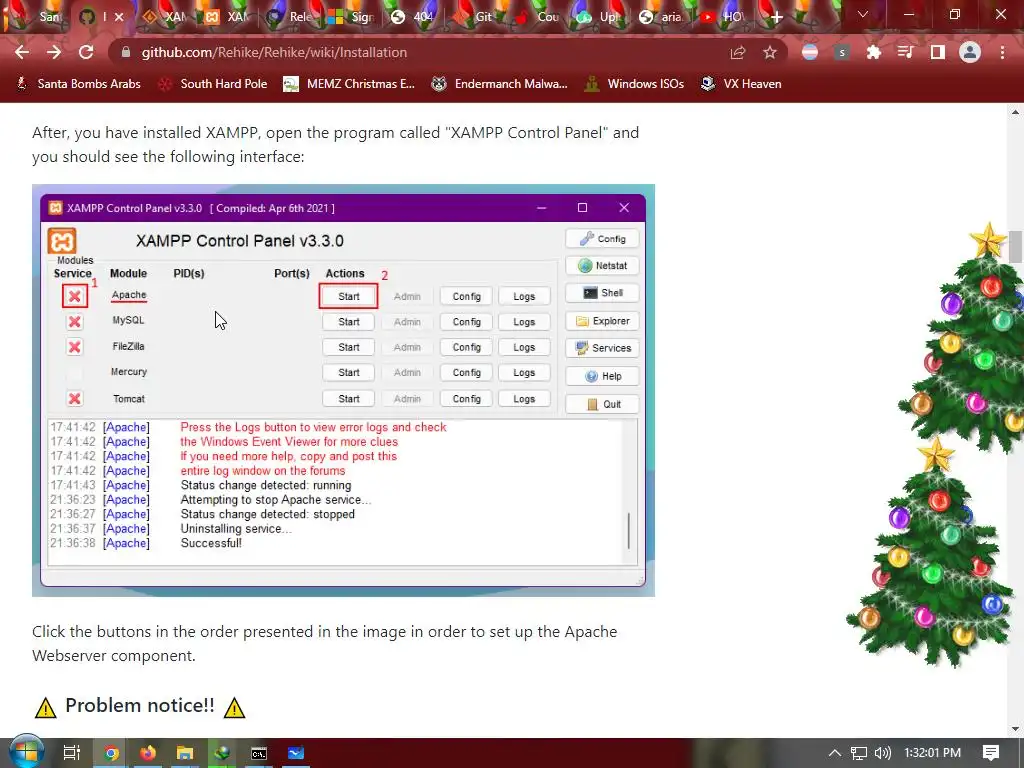Image resolution: width=1024 pixels, height=768 pixels.
Task: Click Explorer button in XAMPP screenshot
Action: coord(602,321)
